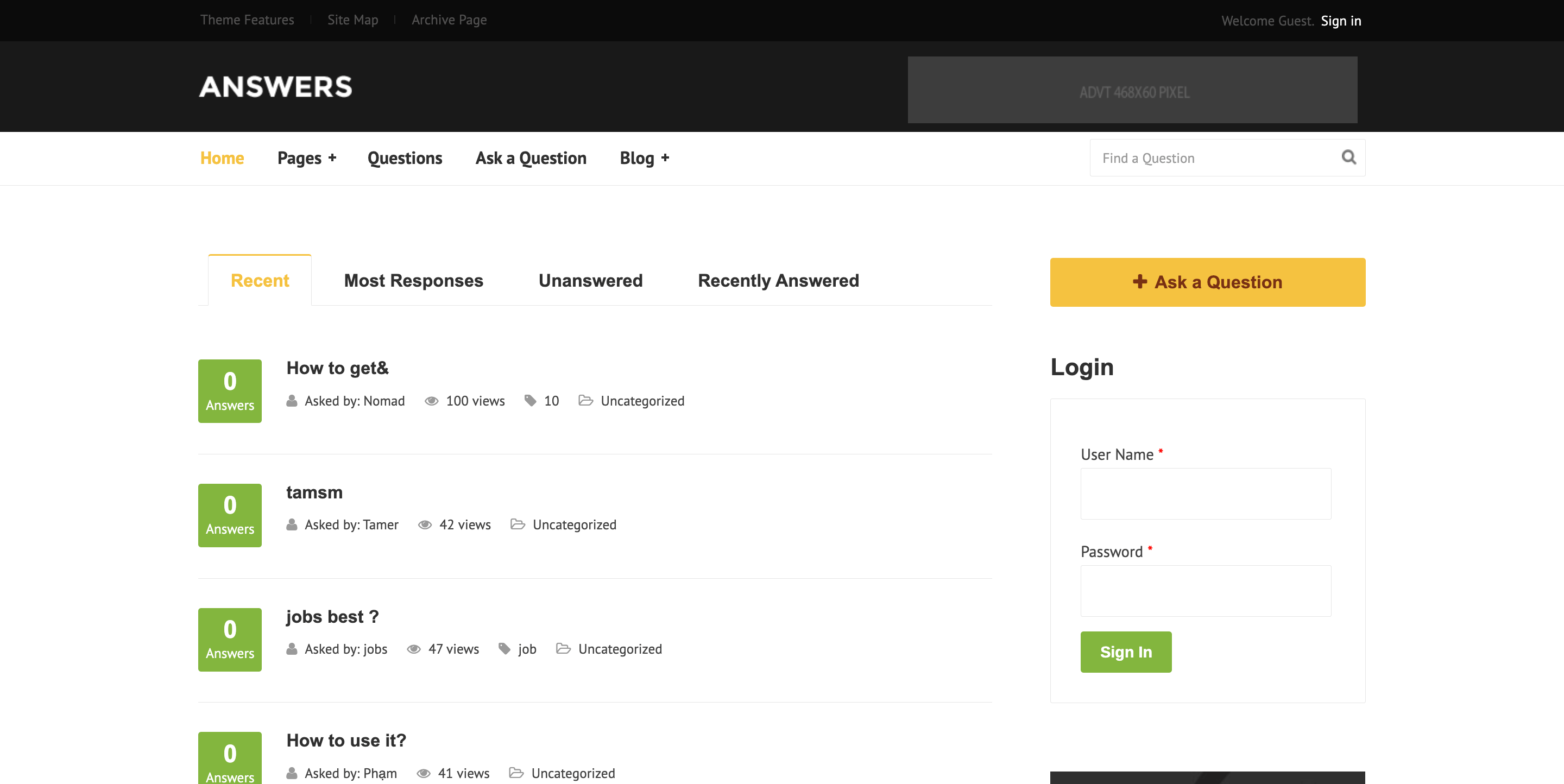
Task: Click the user icon beside Asked by: Nomad
Action: click(292, 401)
